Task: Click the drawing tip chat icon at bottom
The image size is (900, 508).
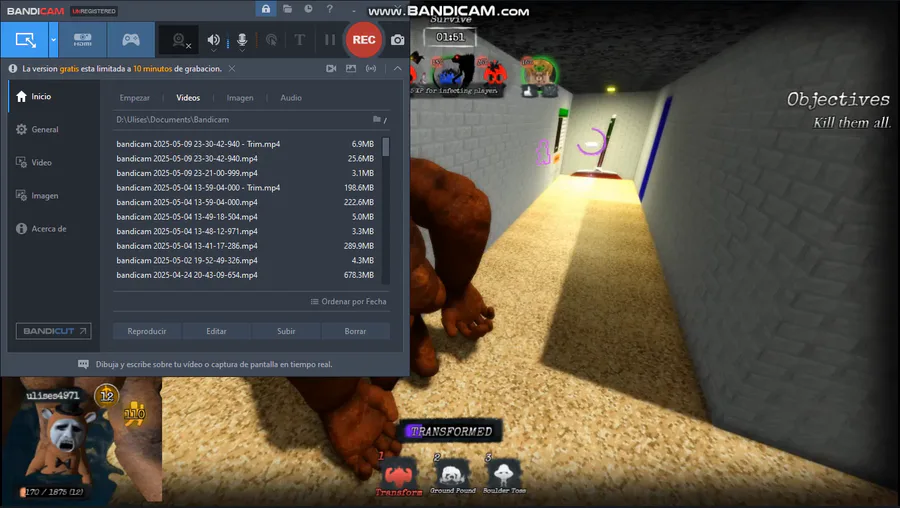Action: pos(83,364)
